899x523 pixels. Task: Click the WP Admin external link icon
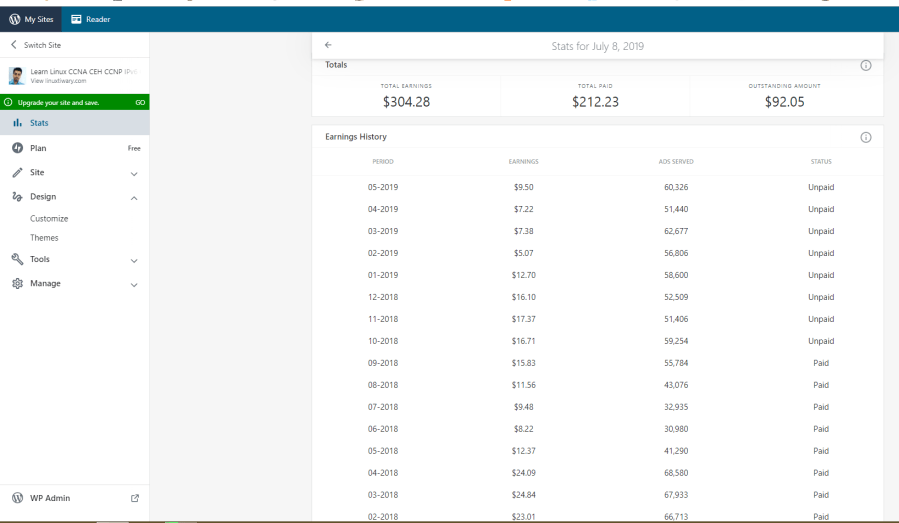(x=135, y=498)
